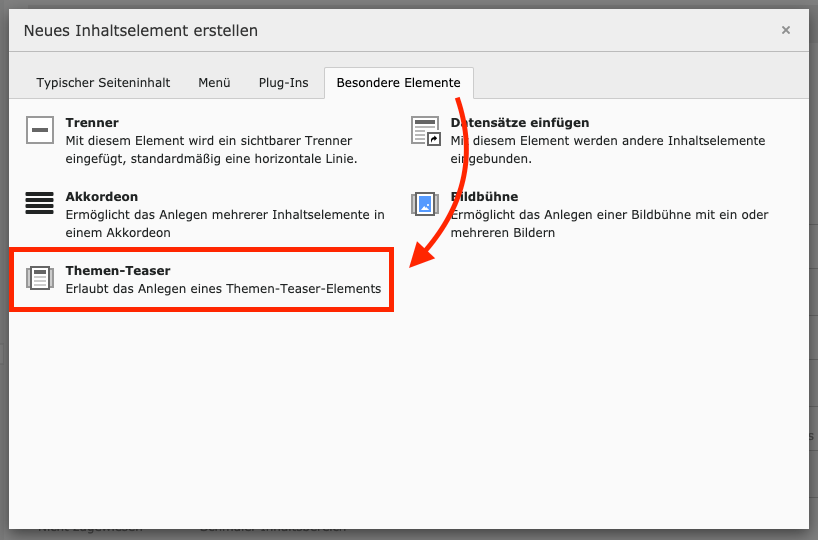Switch to the Typischer Seiteninhalt tab
This screenshot has width=818, height=540.
click(103, 83)
